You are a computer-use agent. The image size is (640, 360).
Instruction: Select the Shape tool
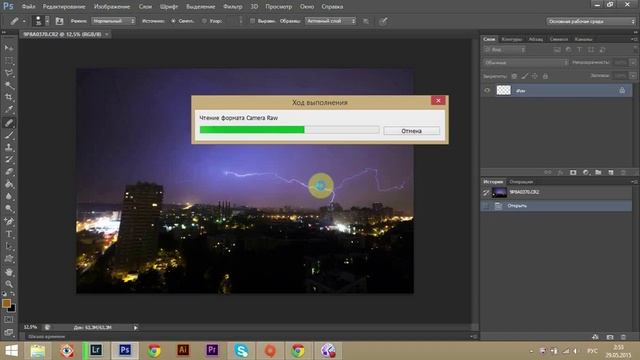(x=9, y=259)
